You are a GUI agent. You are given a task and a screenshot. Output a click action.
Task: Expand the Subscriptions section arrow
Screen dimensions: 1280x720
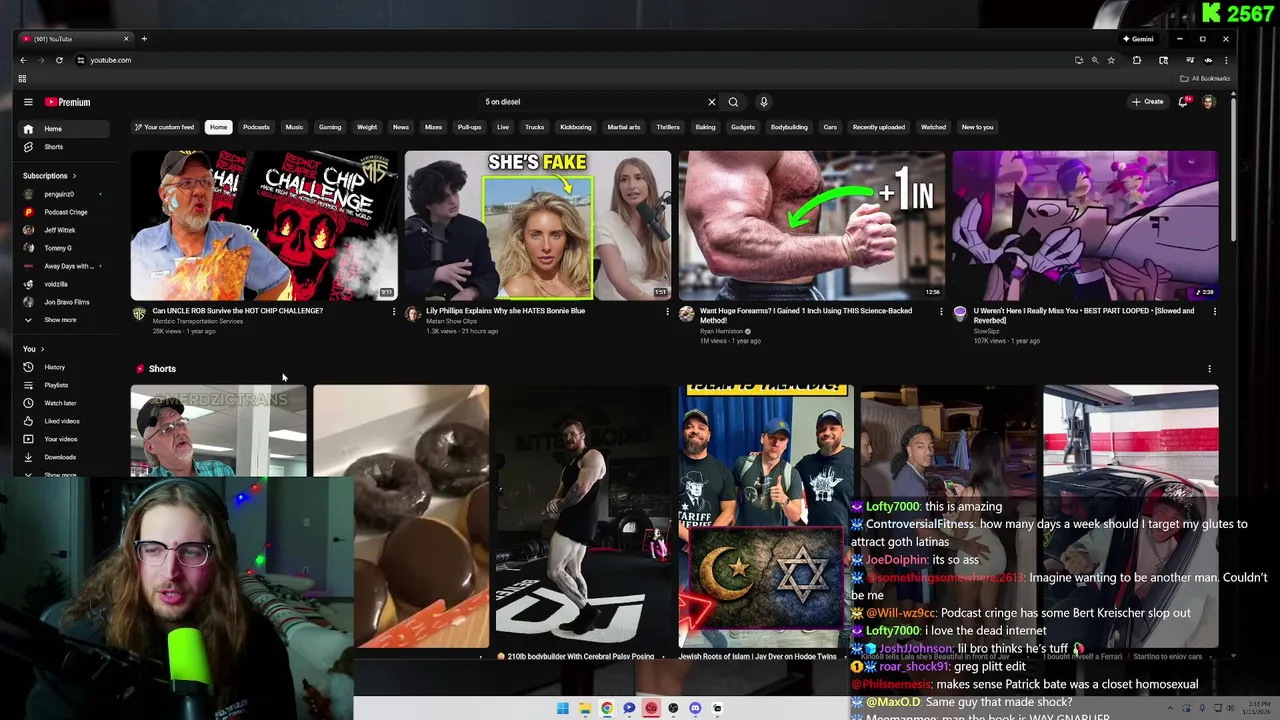pyautogui.click(x=74, y=176)
